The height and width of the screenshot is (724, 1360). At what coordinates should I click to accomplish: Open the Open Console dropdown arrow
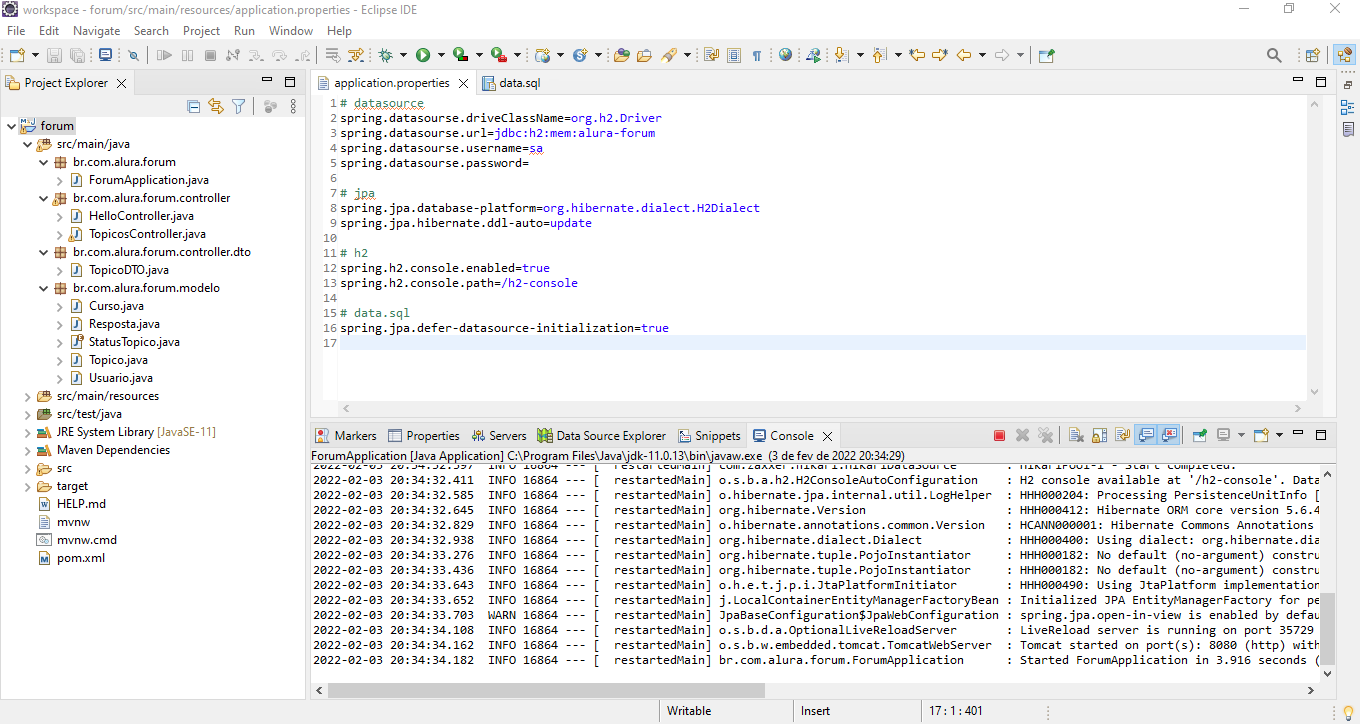coord(1278,435)
